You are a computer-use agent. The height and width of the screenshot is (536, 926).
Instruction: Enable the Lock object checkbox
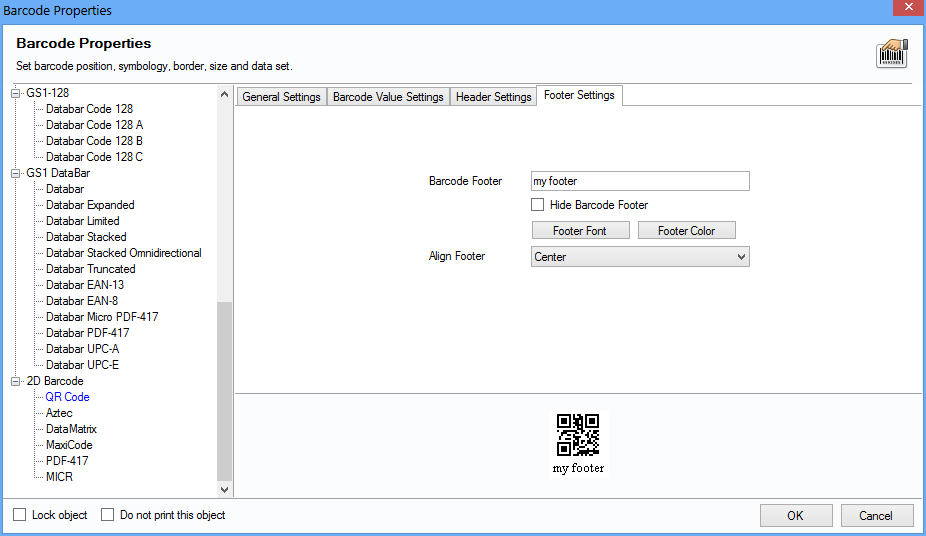[19, 515]
